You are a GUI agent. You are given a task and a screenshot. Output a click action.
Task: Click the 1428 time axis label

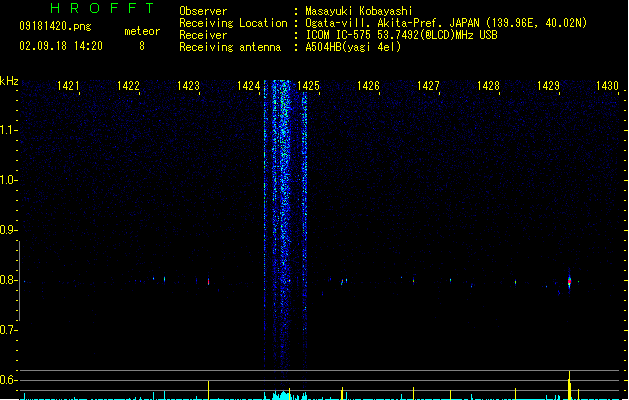pyautogui.click(x=488, y=86)
